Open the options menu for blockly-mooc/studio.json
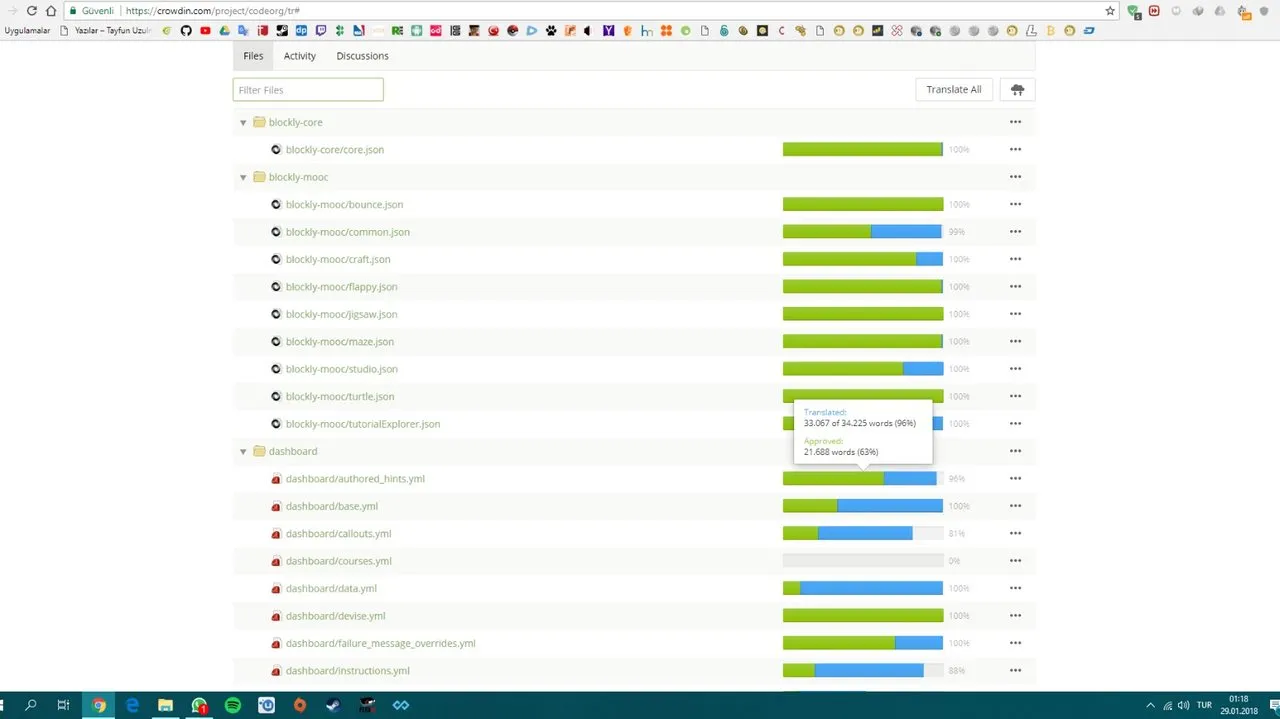Image resolution: width=1280 pixels, height=719 pixels. pos(1015,369)
